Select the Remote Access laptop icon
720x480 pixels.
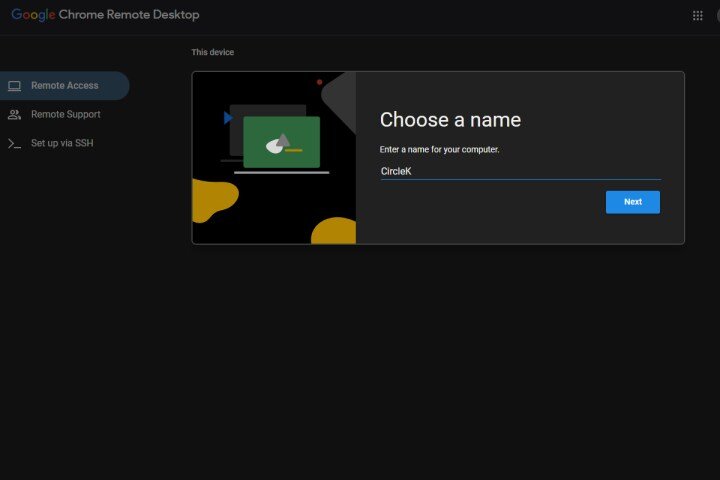coord(14,86)
